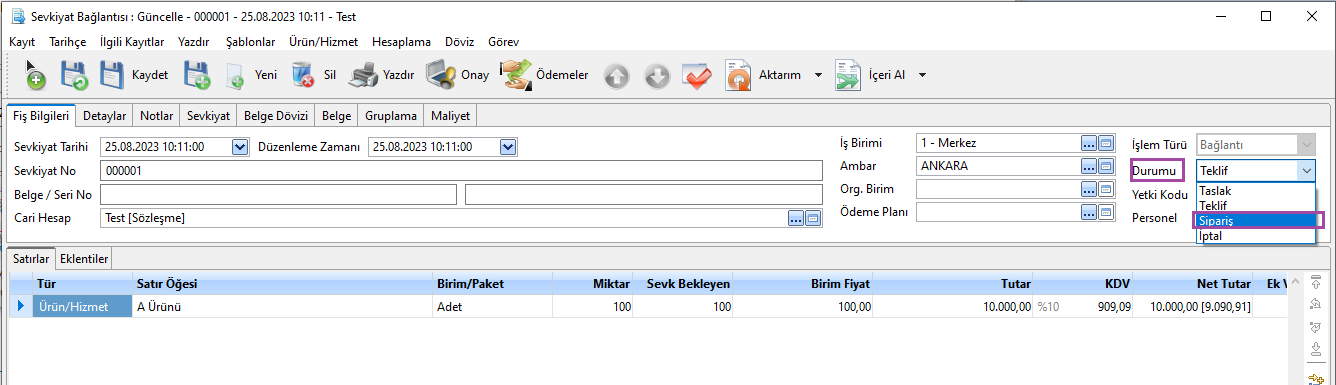Switch to the Detaylar tab
1336x385 pixels.
(105, 115)
